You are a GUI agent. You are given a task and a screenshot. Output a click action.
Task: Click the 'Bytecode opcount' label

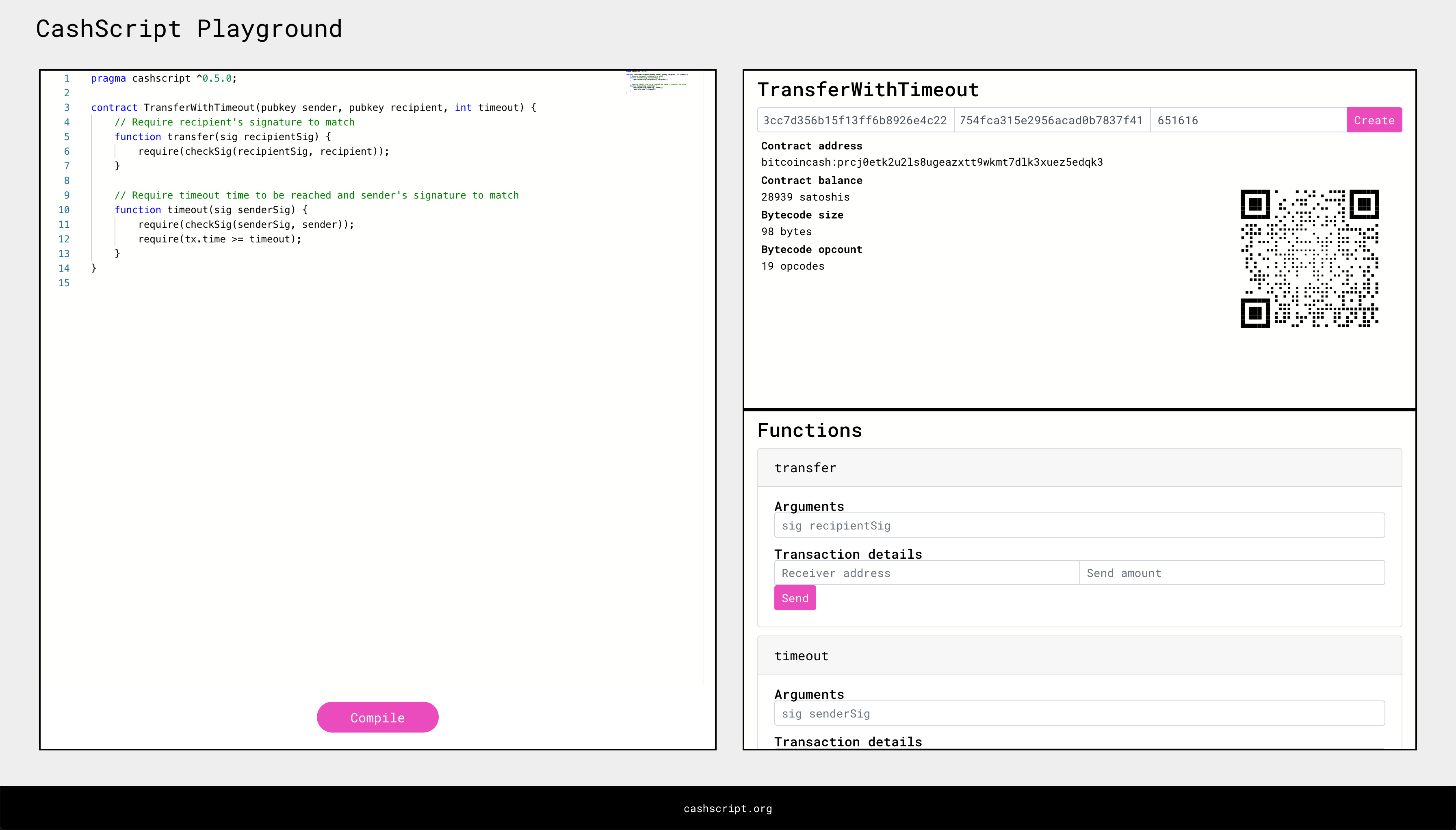point(812,249)
